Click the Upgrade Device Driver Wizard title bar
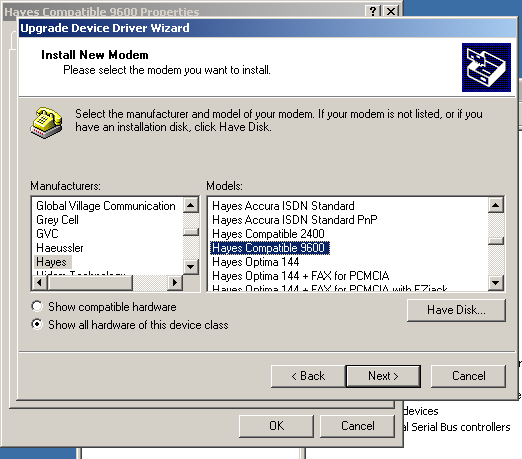The height and width of the screenshot is (459, 522). [267, 28]
